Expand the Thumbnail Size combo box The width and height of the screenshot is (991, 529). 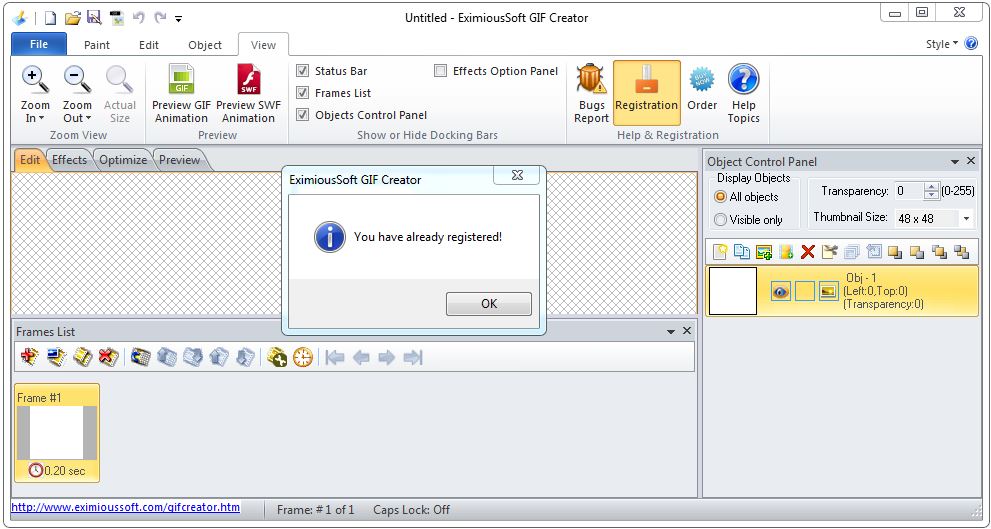point(966,219)
